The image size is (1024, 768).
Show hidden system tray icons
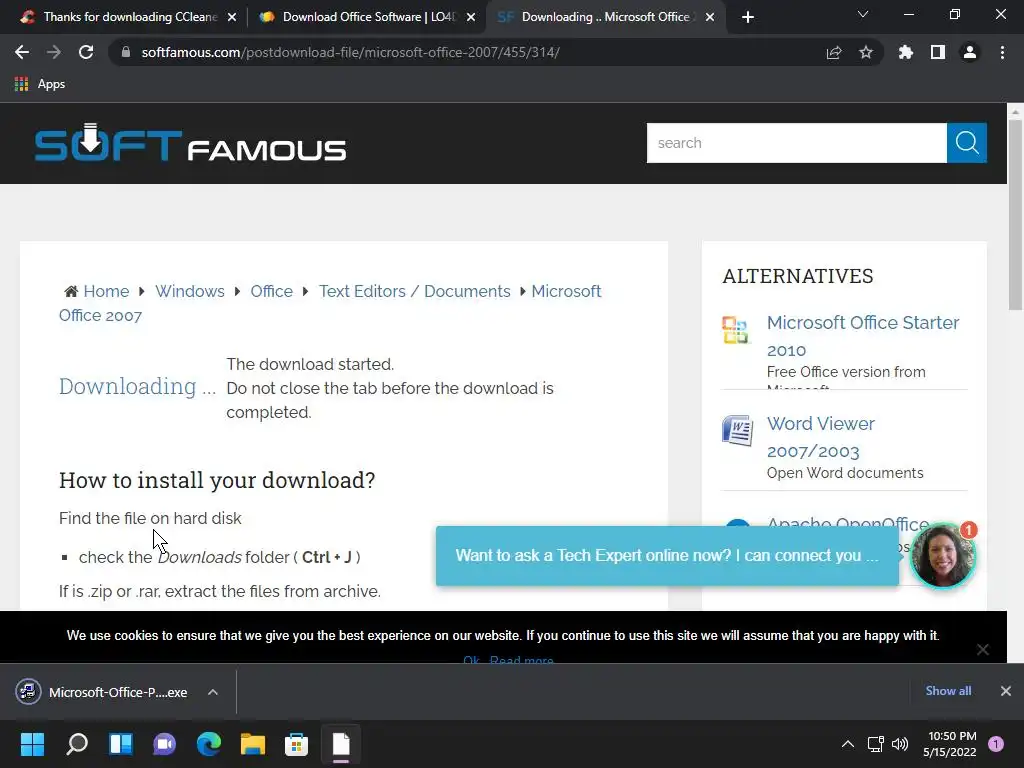848,744
